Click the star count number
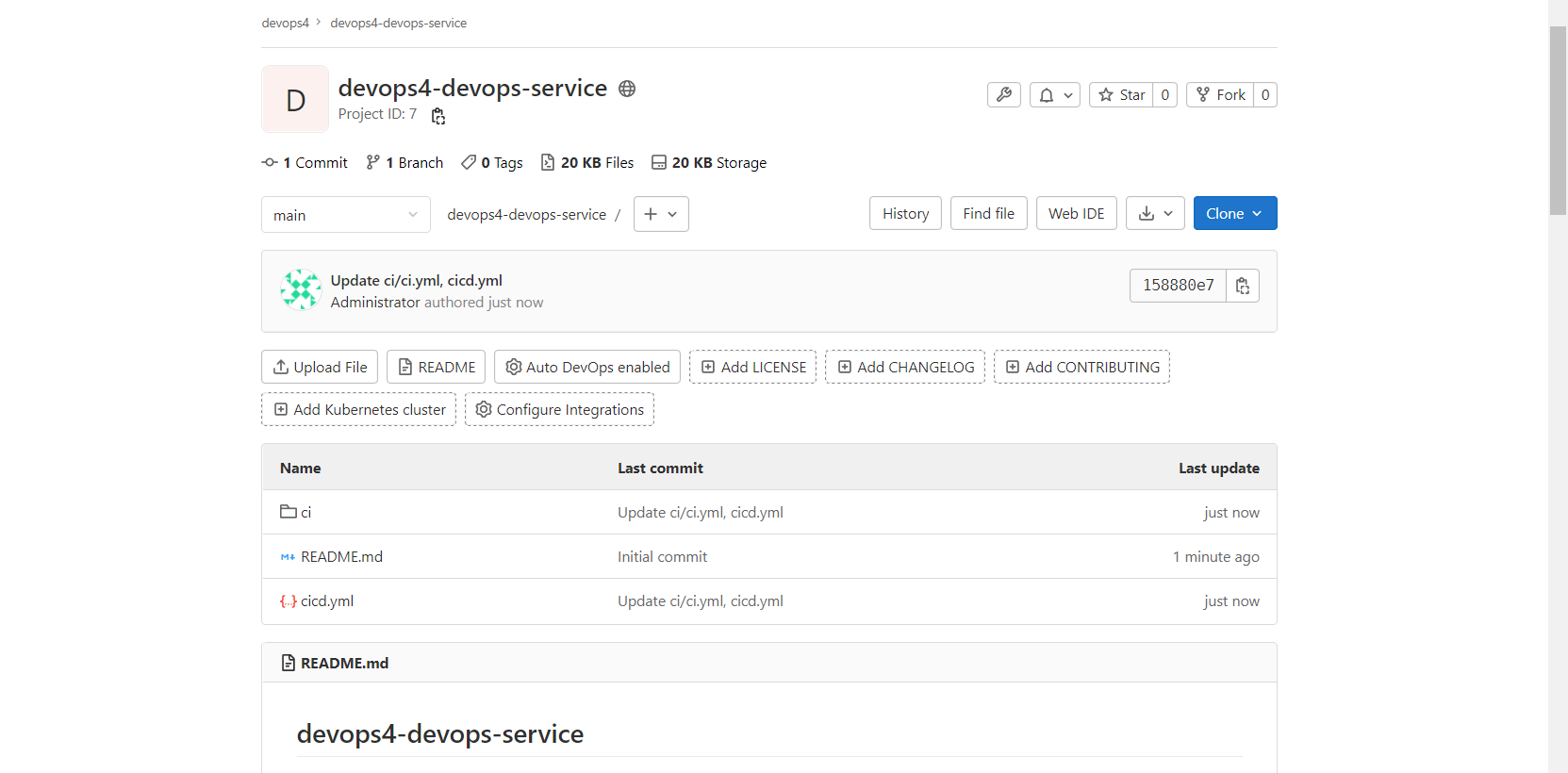 tap(1165, 95)
